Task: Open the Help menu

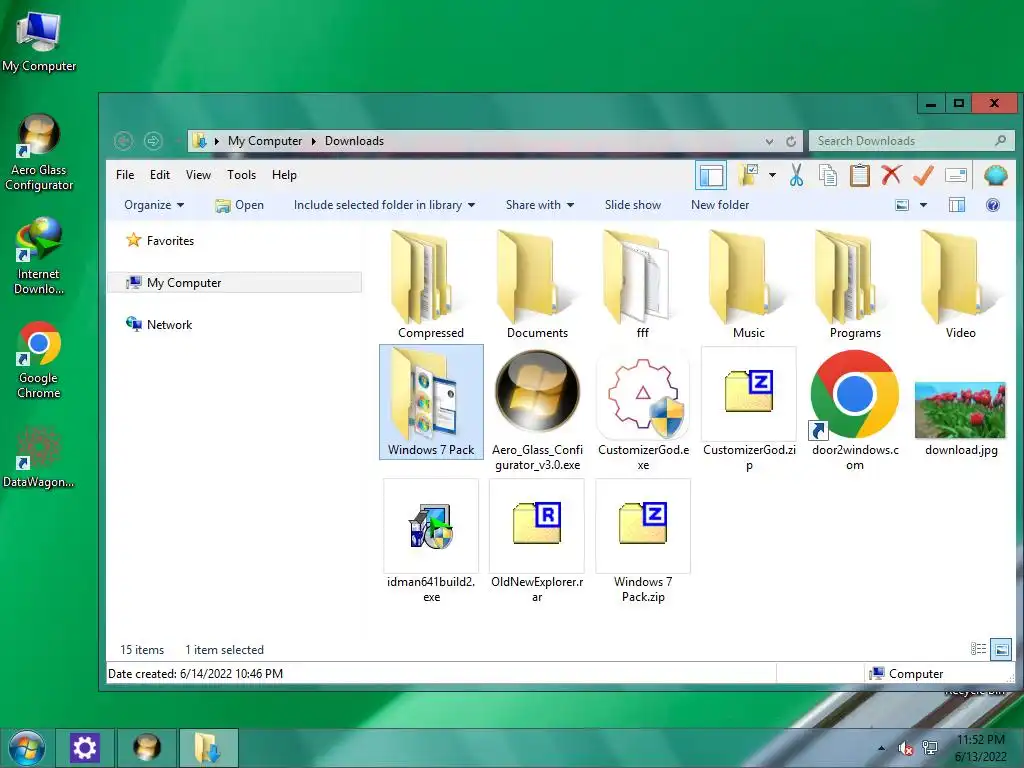Action: point(284,175)
